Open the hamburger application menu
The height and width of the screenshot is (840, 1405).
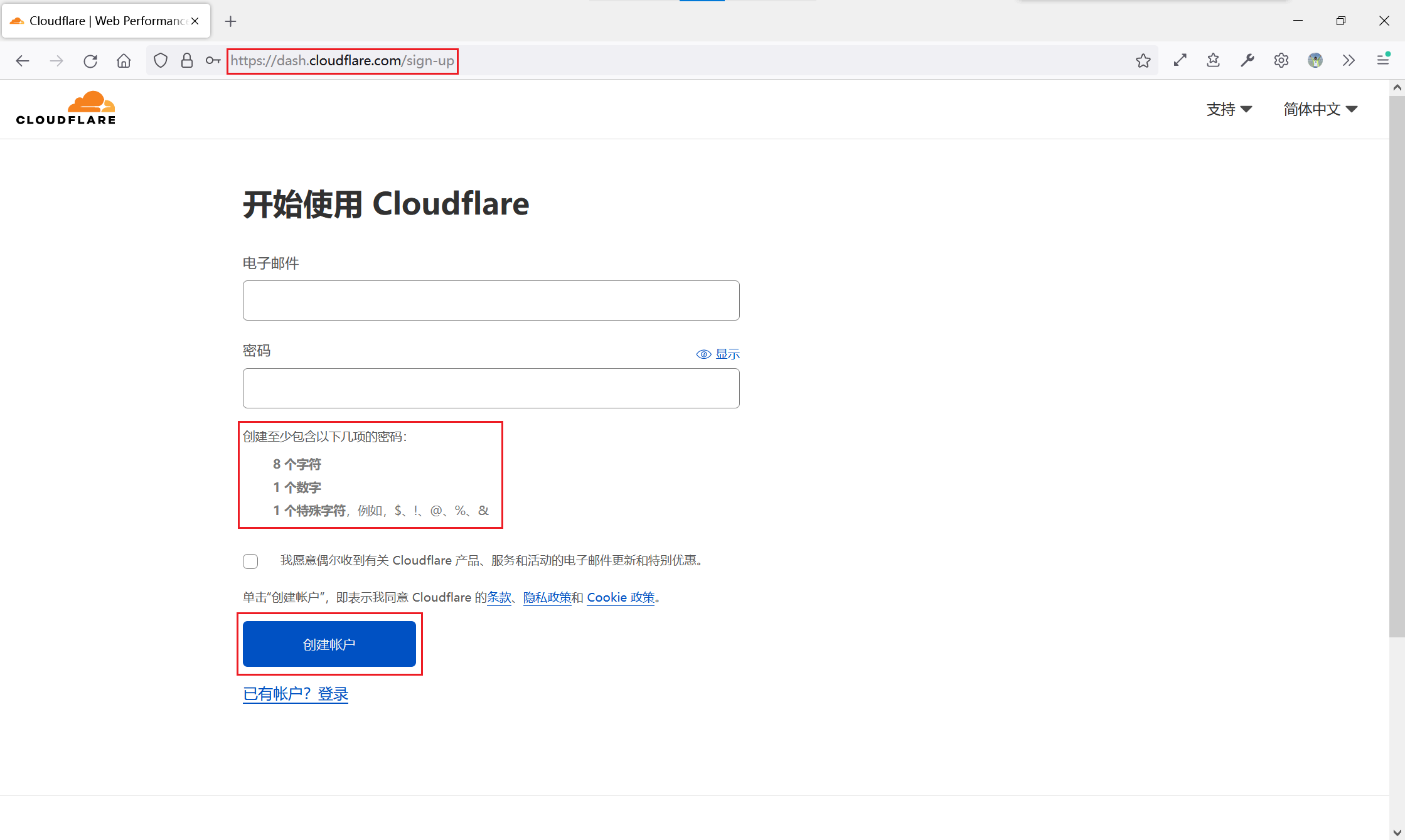pyautogui.click(x=1382, y=61)
